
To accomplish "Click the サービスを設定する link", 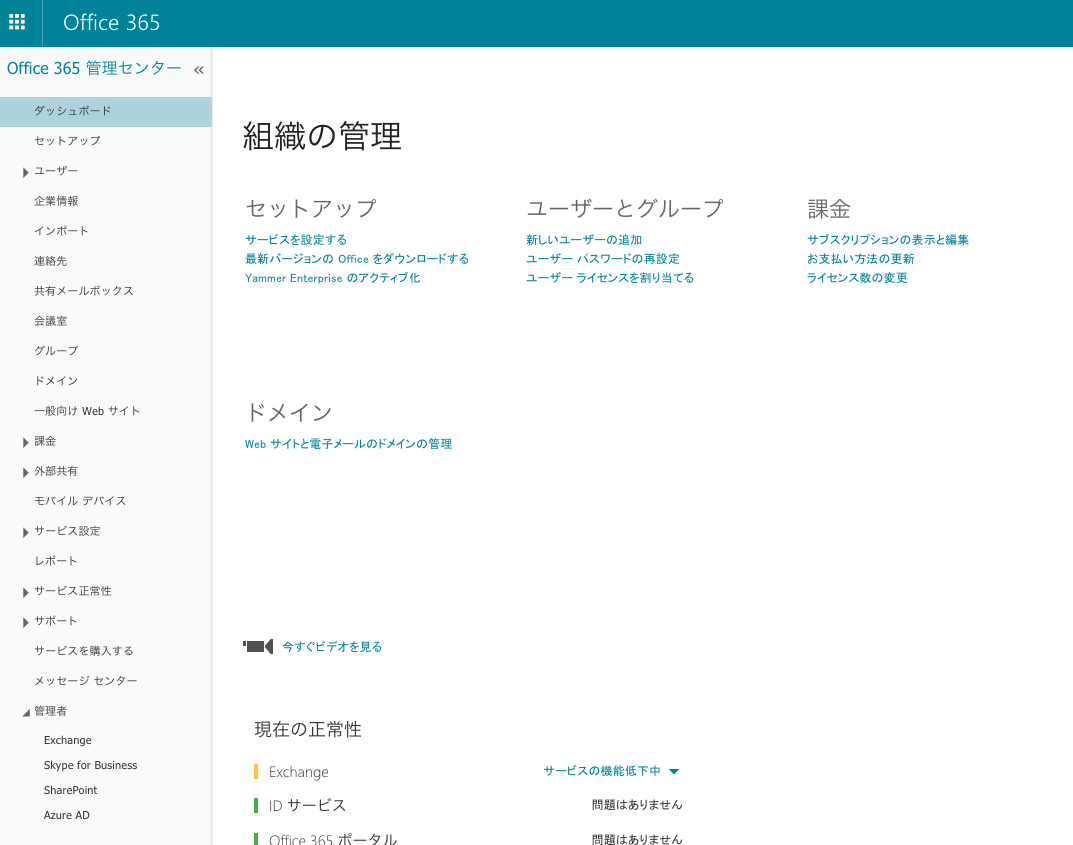I will pos(296,239).
